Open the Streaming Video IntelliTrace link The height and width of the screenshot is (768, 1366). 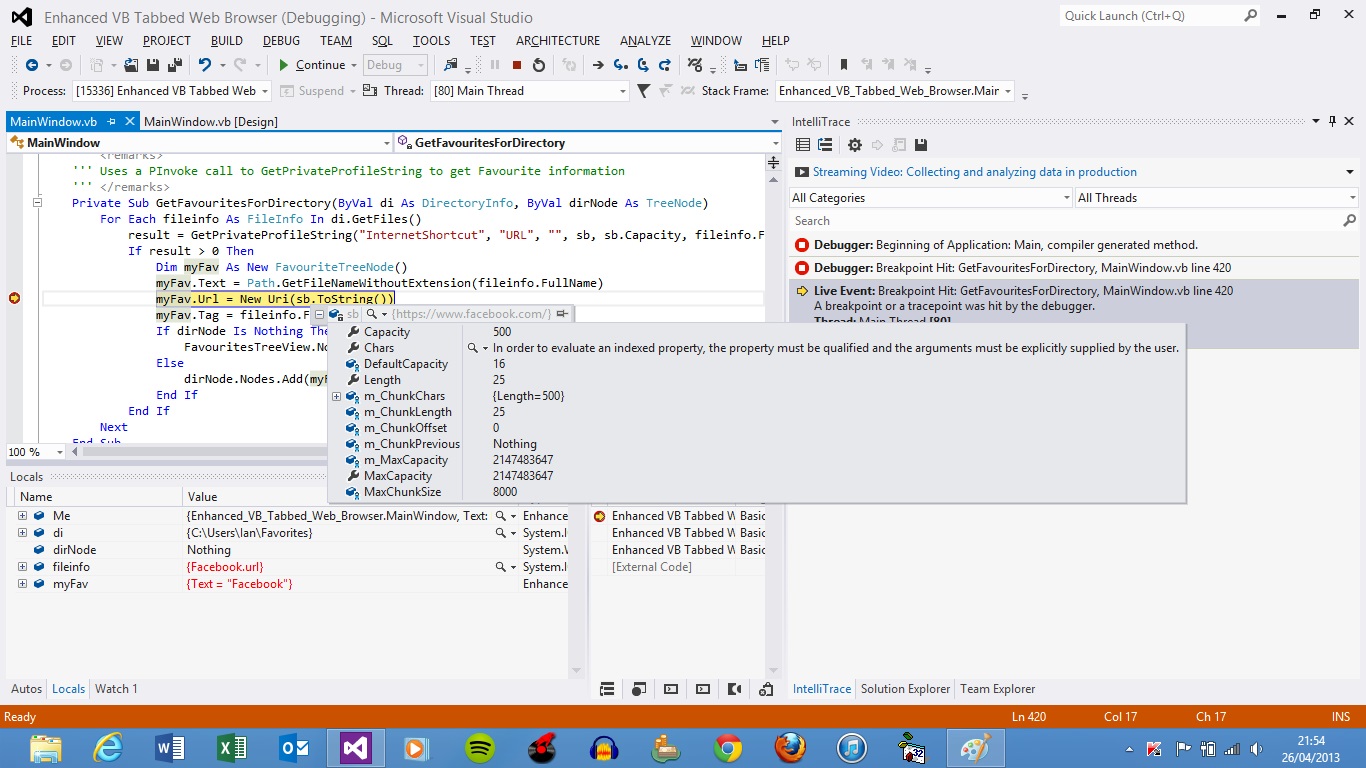[x=975, y=172]
